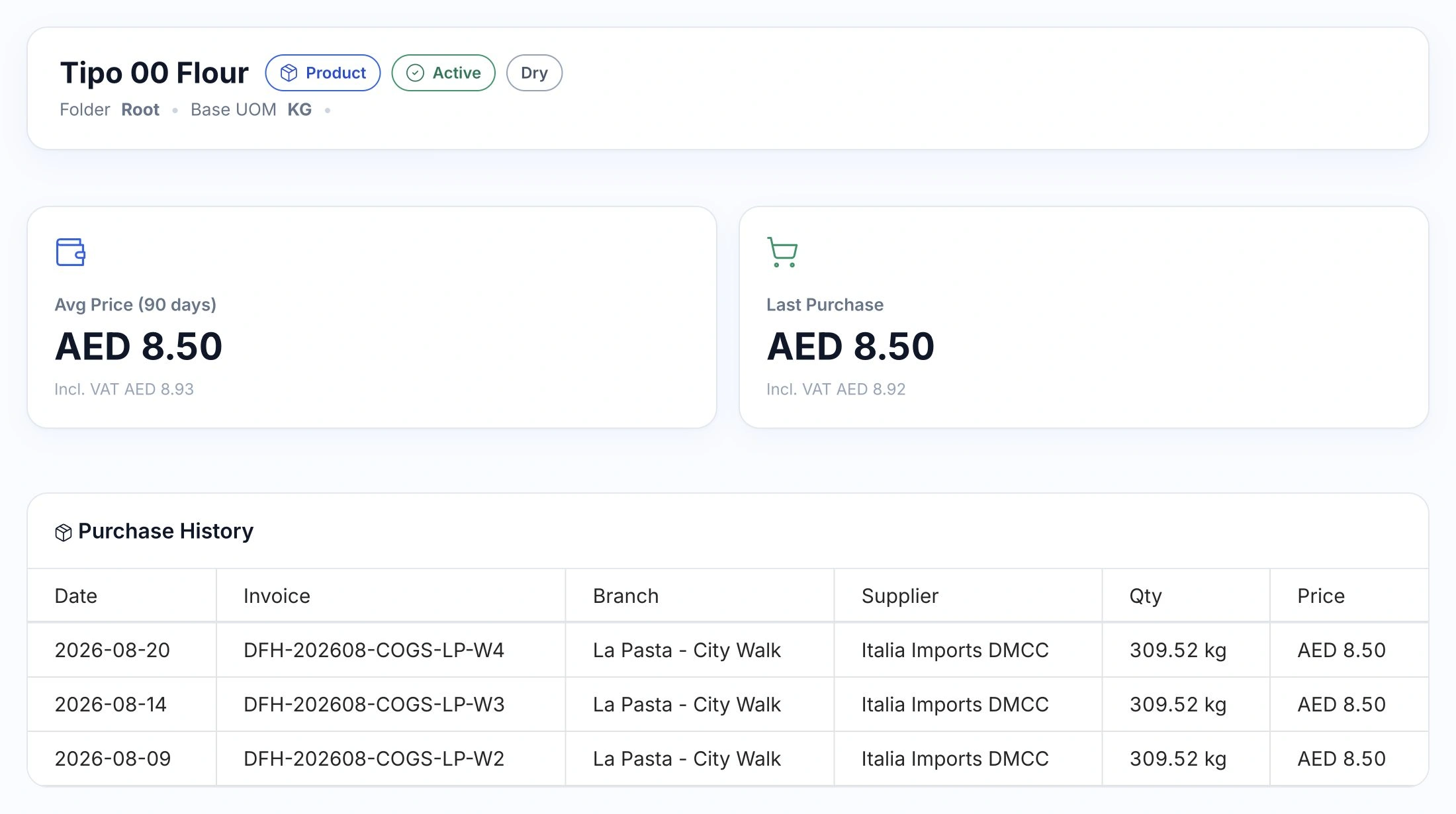The image size is (1456, 814).
Task: Click the shopping cart icon above Last Purchase
Action: [x=782, y=252]
